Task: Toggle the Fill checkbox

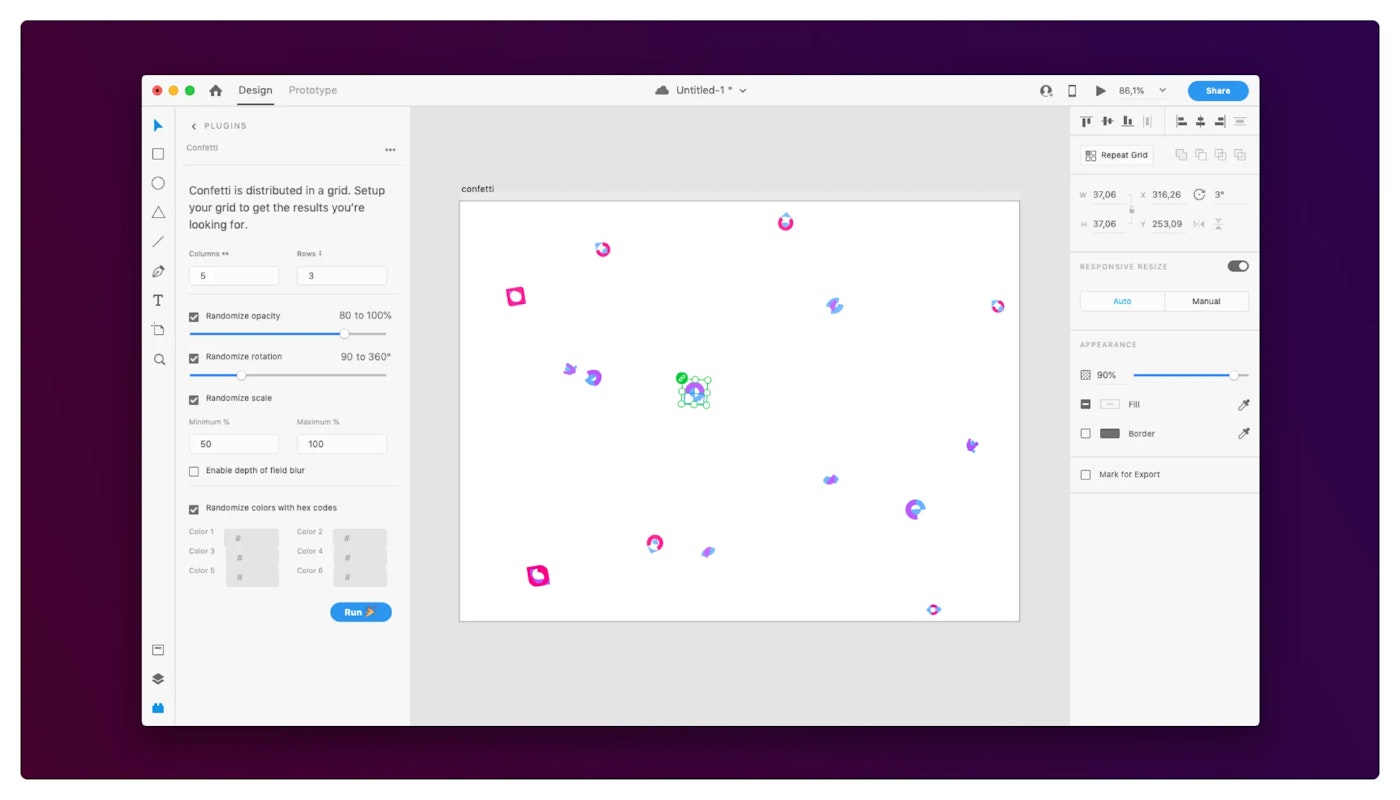Action: pyautogui.click(x=1085, y=405)
